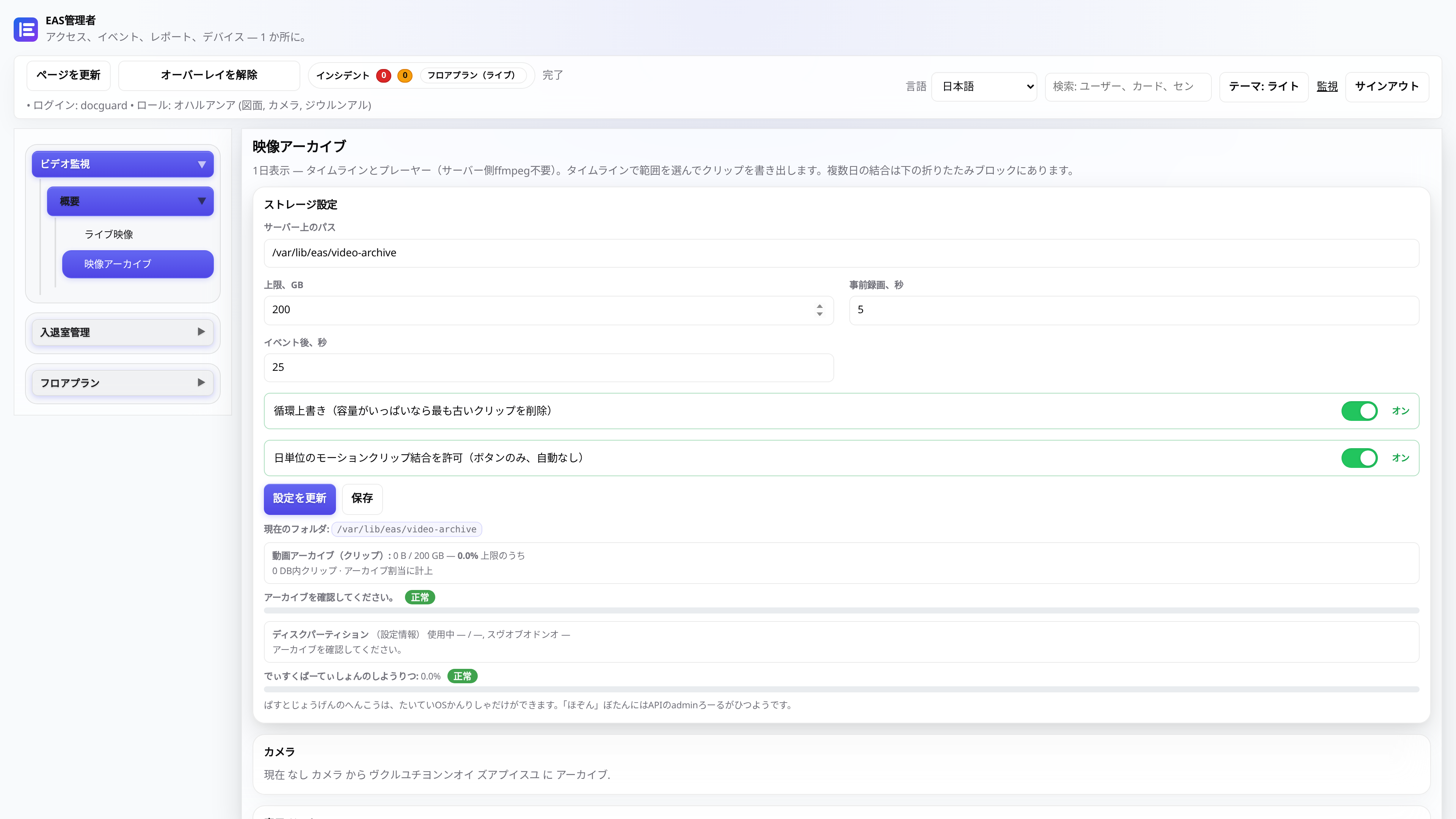Screen dimensions: 1456x819
Task: Click オーバーレイを解除 button
Action: pyautogui.click(x=209, y=75)
